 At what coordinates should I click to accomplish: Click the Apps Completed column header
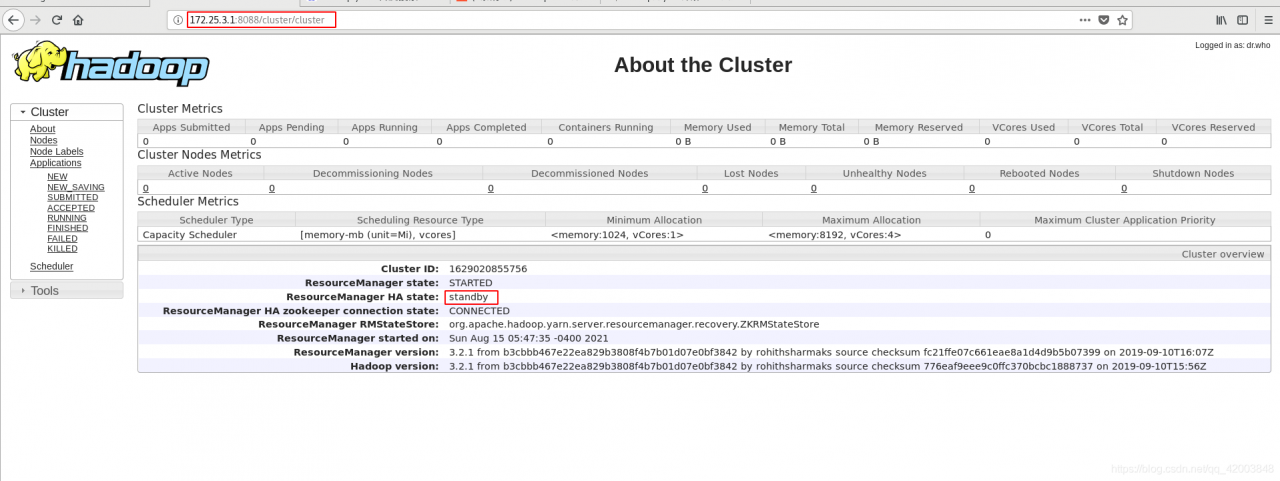[486, 127]
